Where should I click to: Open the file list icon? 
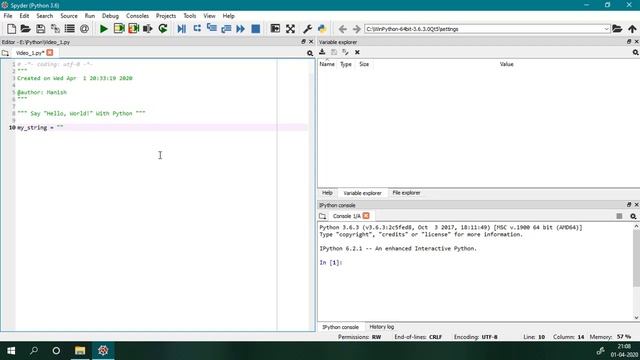[70, 29]
